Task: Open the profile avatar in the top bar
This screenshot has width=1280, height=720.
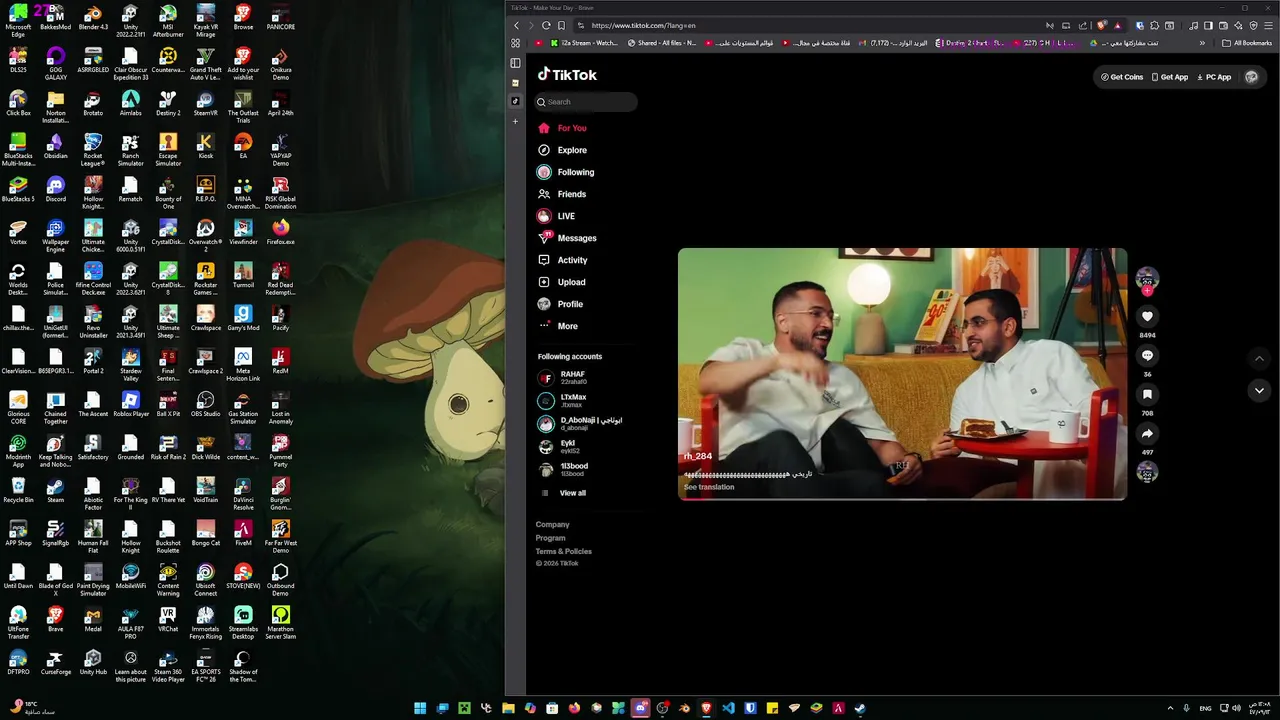Action: coord(1251,77)
